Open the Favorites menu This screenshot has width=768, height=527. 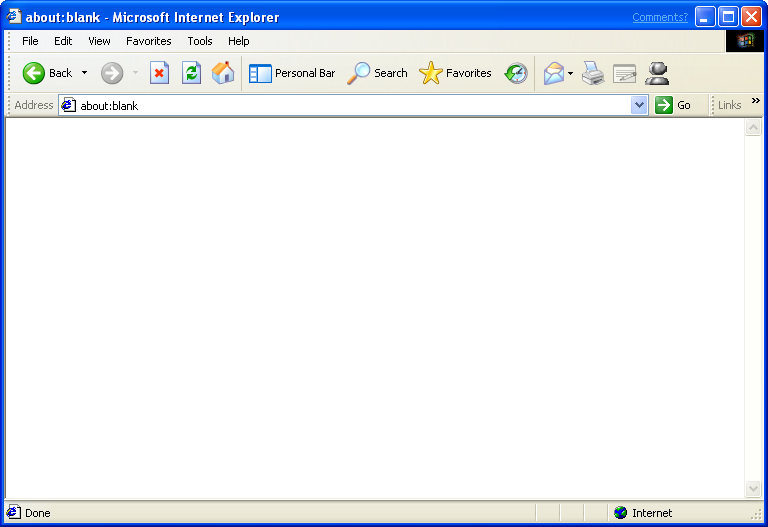pos(148,41)
